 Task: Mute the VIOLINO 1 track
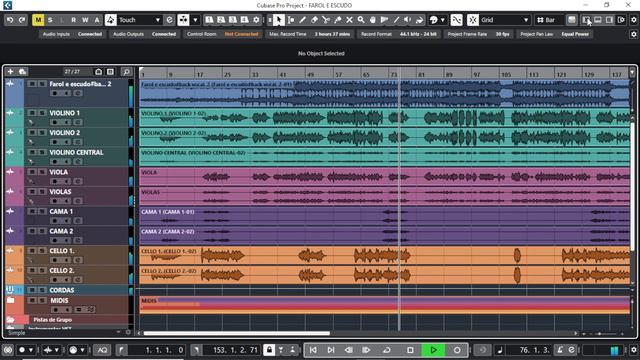31,113
